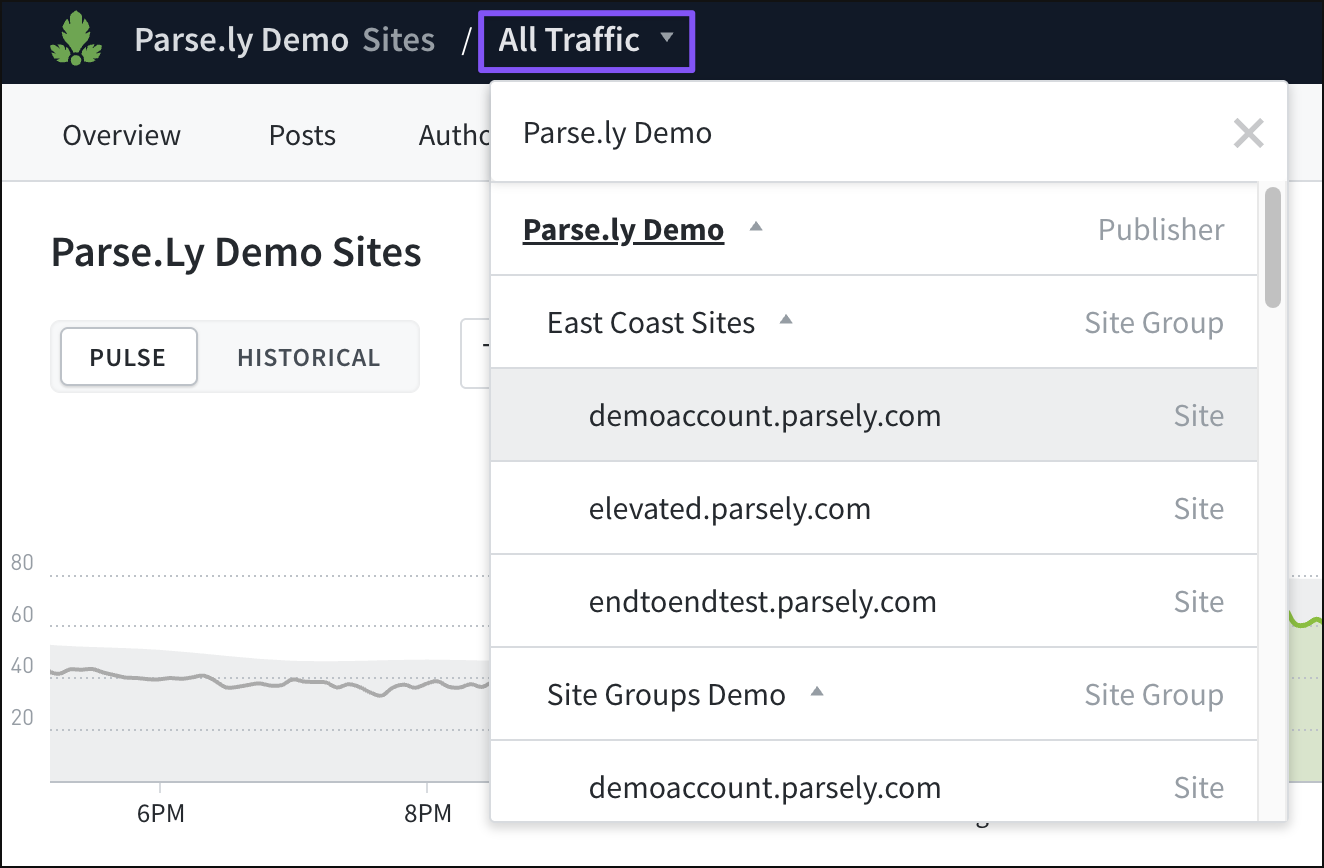
Task: Switch to the Overview tab
Action: pyautogui.click(x=122, y=135)
